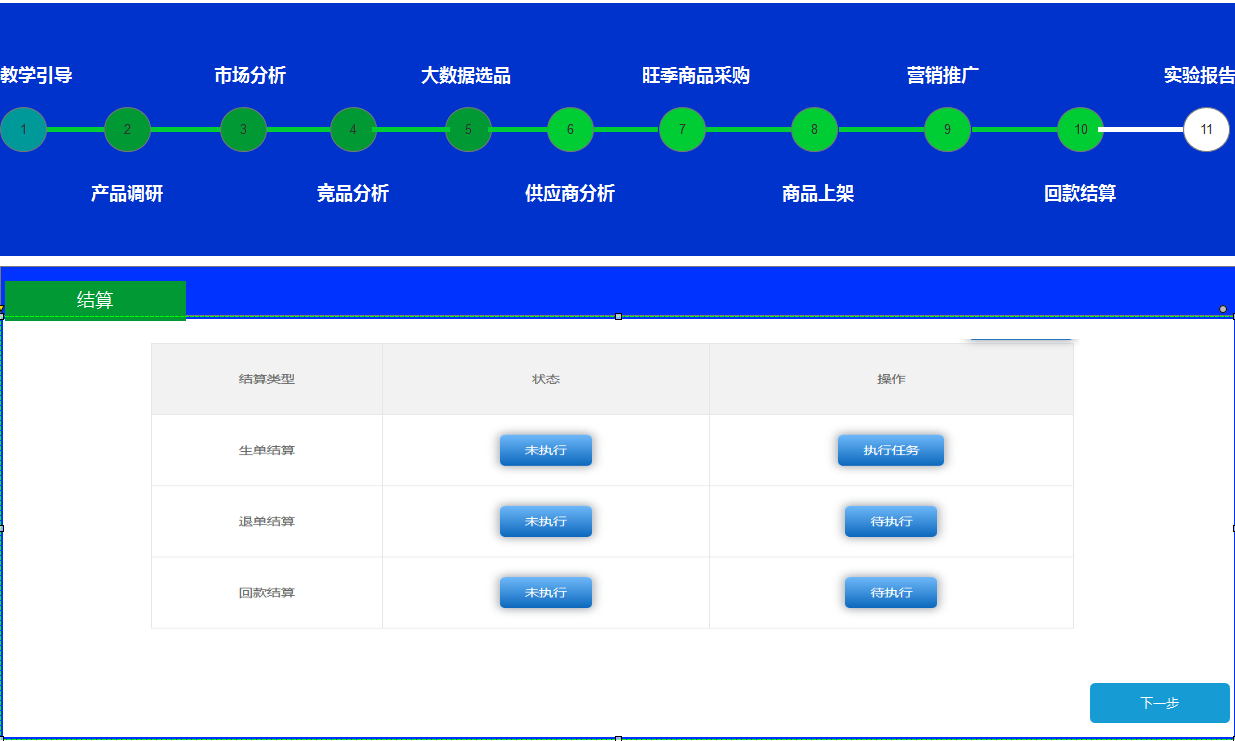Select step 10 circle 回款结算

(x=1080, y=129)
